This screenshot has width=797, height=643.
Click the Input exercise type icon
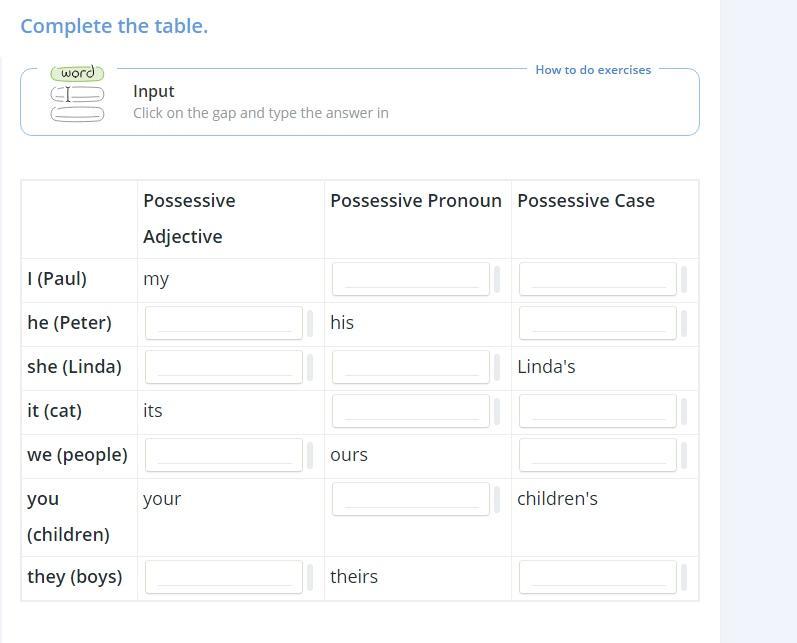point(77,95)
